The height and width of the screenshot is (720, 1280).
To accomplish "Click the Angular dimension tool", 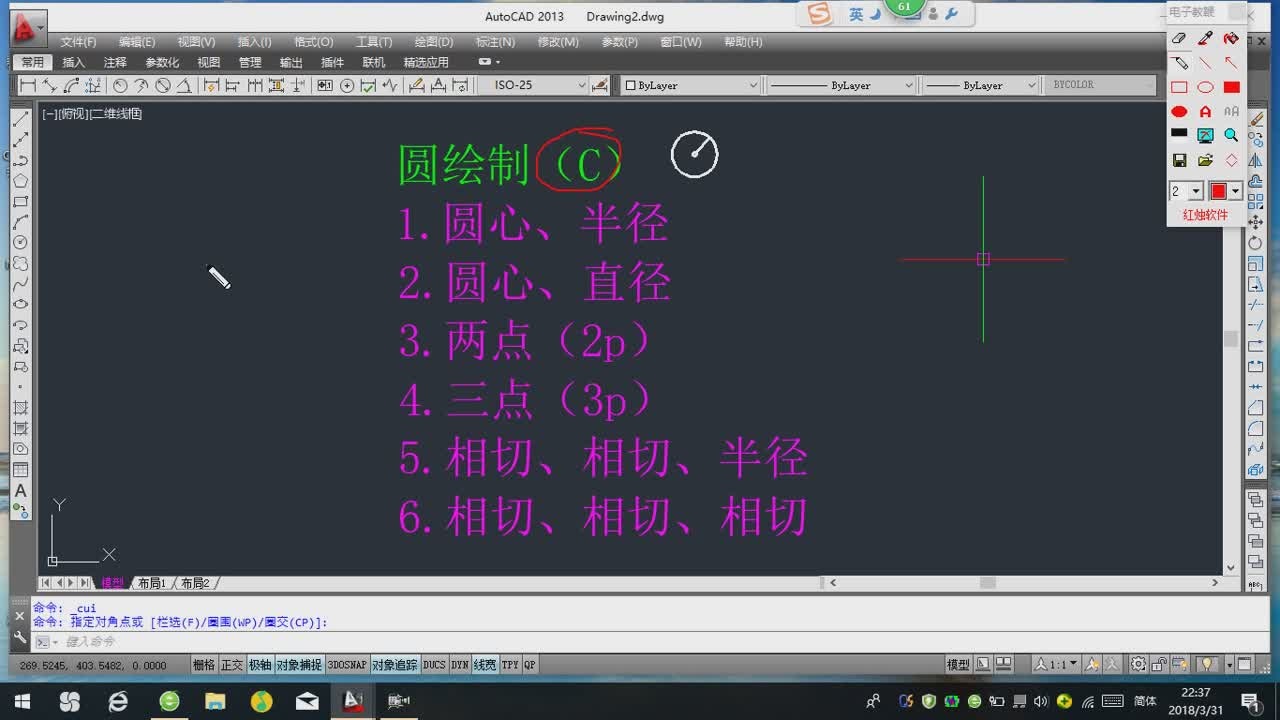I will tap(184, 86).
